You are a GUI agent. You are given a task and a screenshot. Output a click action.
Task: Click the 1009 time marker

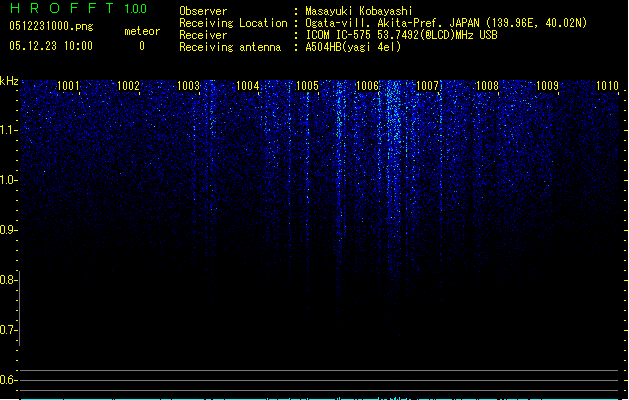[x=547, y=85]
